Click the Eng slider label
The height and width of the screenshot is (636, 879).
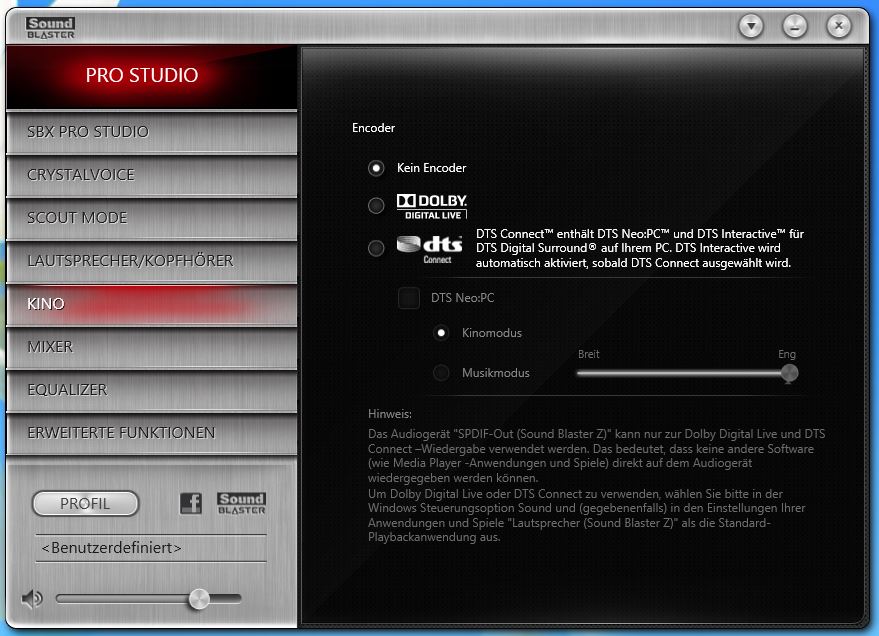coord(787,354)
